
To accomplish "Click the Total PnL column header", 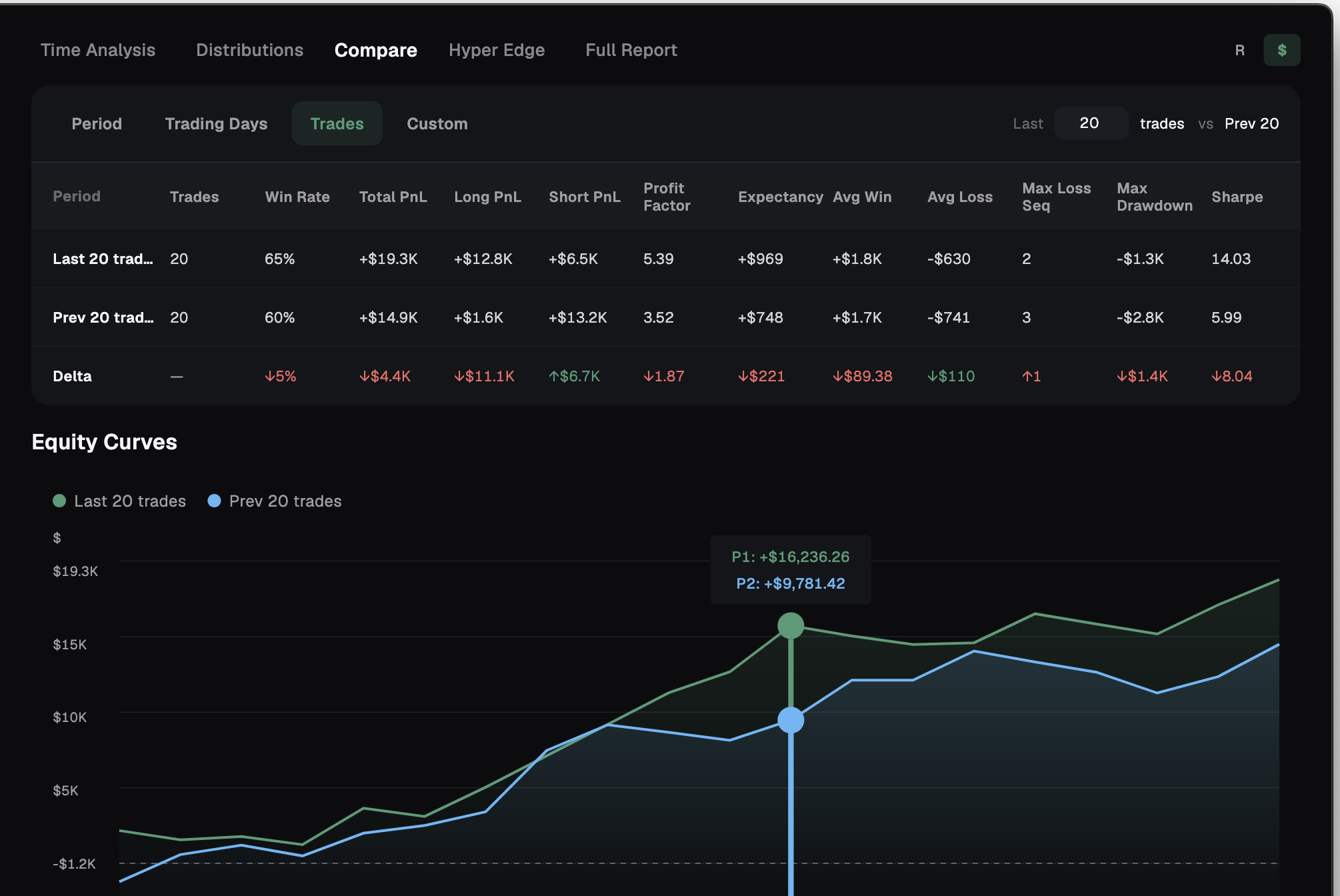I will point(393,197).
